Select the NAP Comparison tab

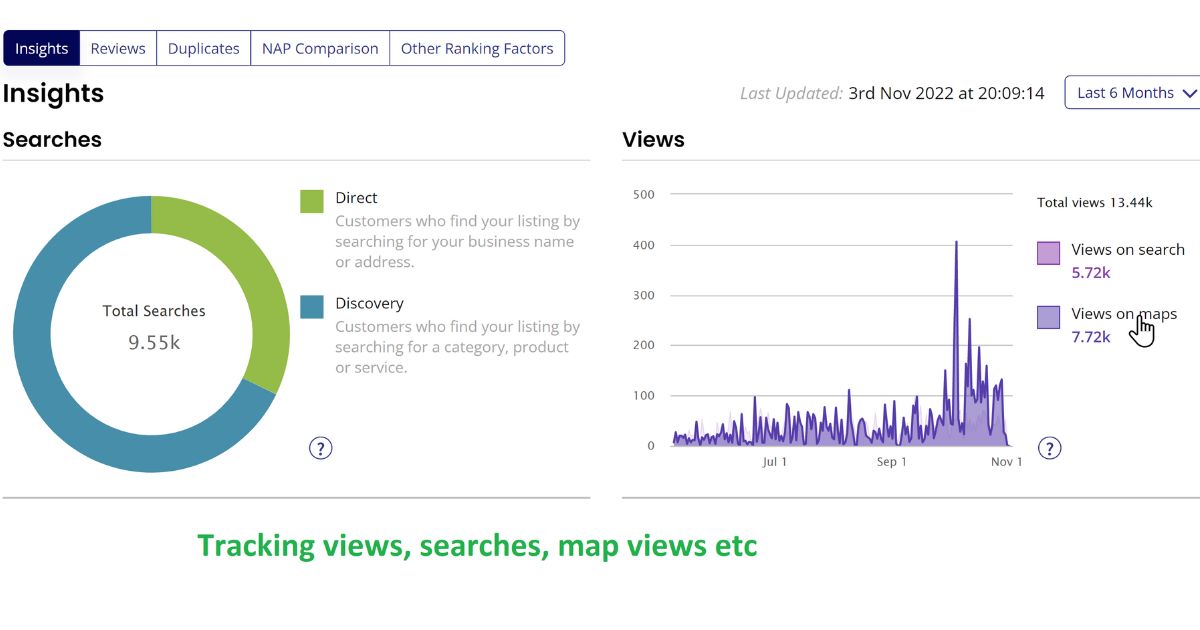[x=320, y=48]
